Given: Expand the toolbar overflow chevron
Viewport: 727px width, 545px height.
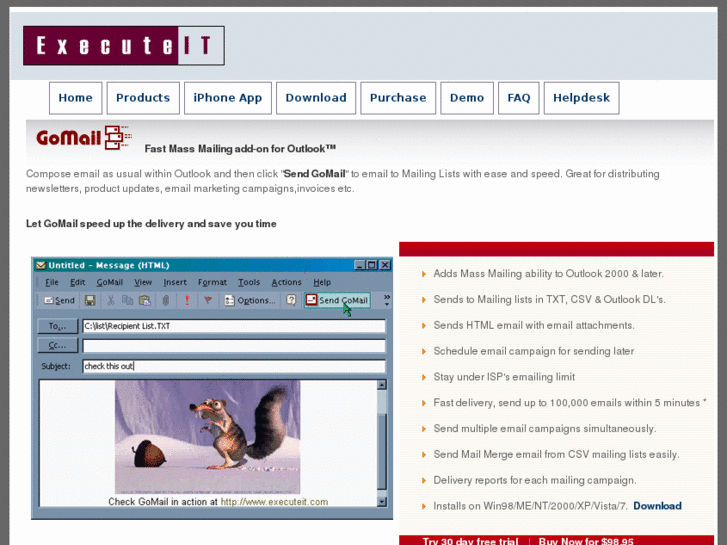Looking at the screenshot, I should click(387, 300).
